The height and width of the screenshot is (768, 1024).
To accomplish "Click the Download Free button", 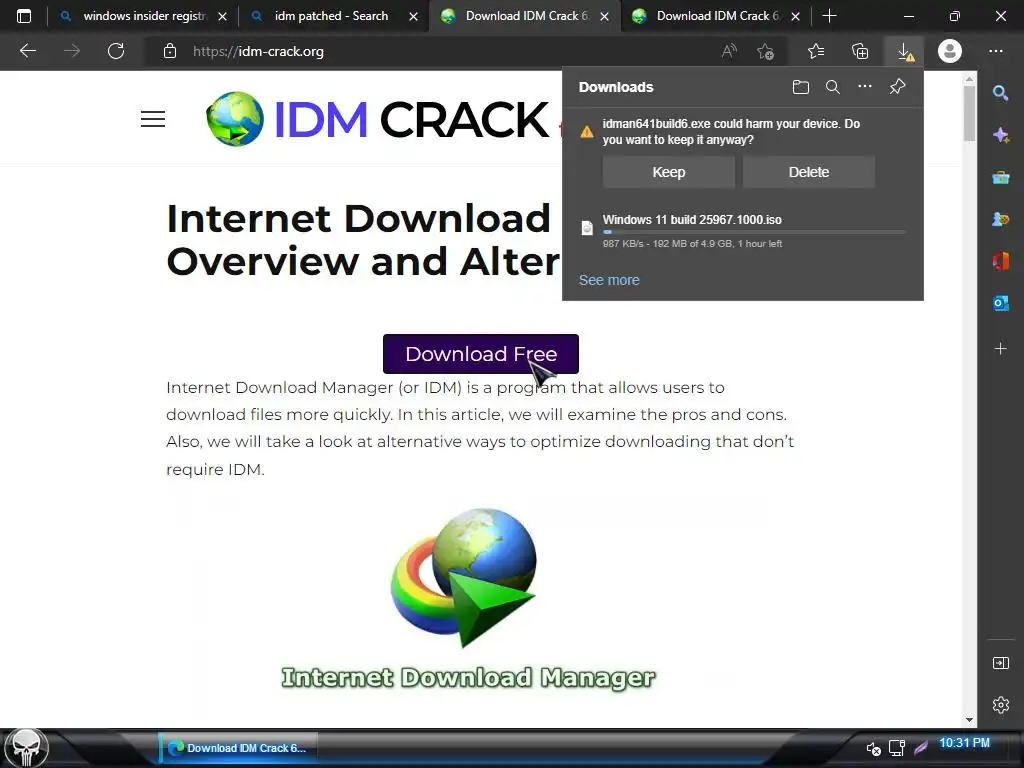I will point(481,354).
